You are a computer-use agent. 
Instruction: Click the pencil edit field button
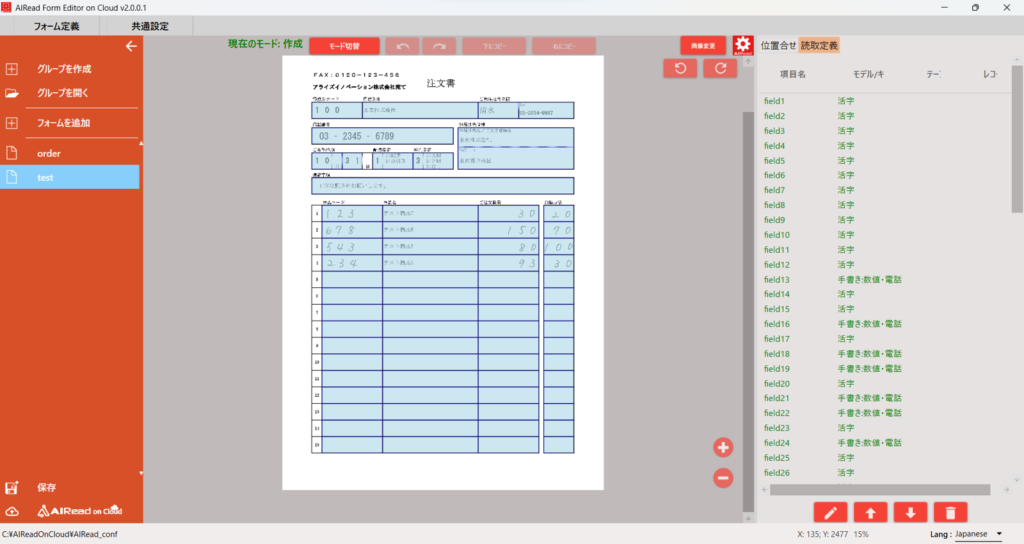point(830,513)
